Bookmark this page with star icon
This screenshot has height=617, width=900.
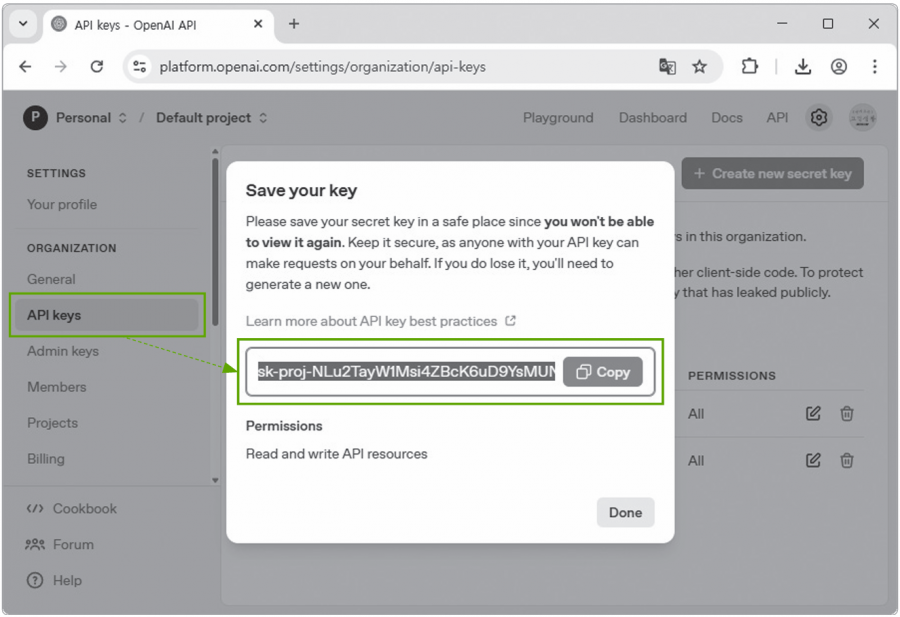point(699,67)
